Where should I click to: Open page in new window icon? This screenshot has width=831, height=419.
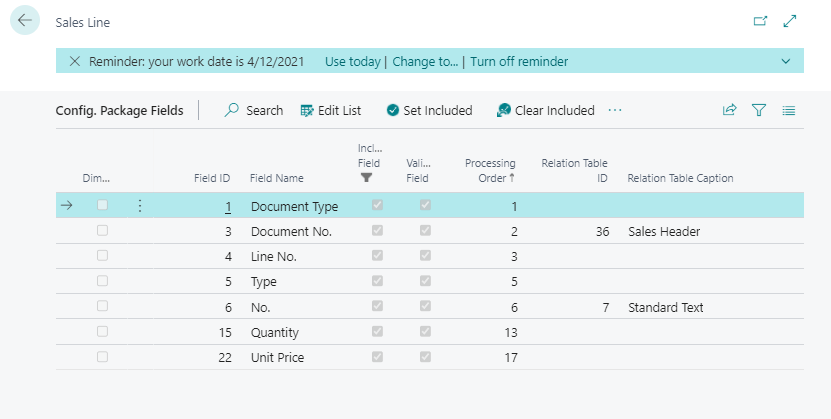[x=759, y=21]
